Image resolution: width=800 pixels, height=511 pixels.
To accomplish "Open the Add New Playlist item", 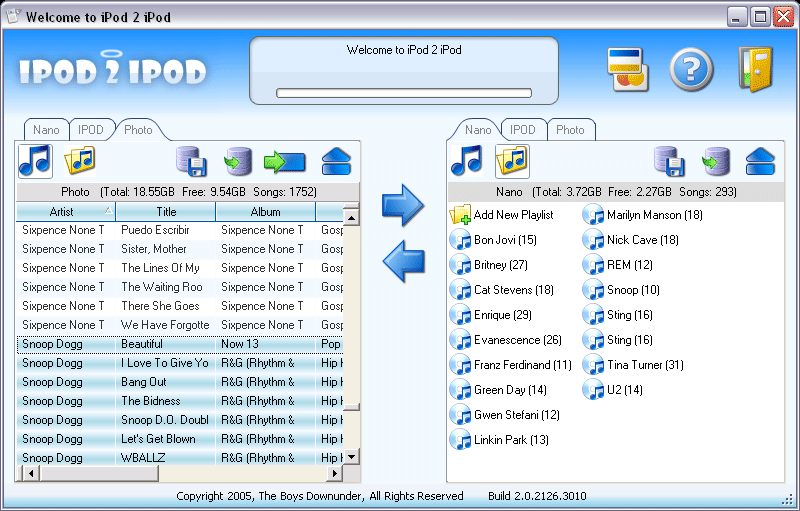I will click(x=502, y=215).
